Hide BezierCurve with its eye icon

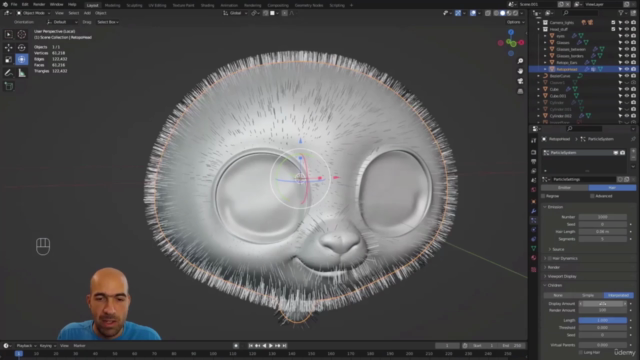627,76
